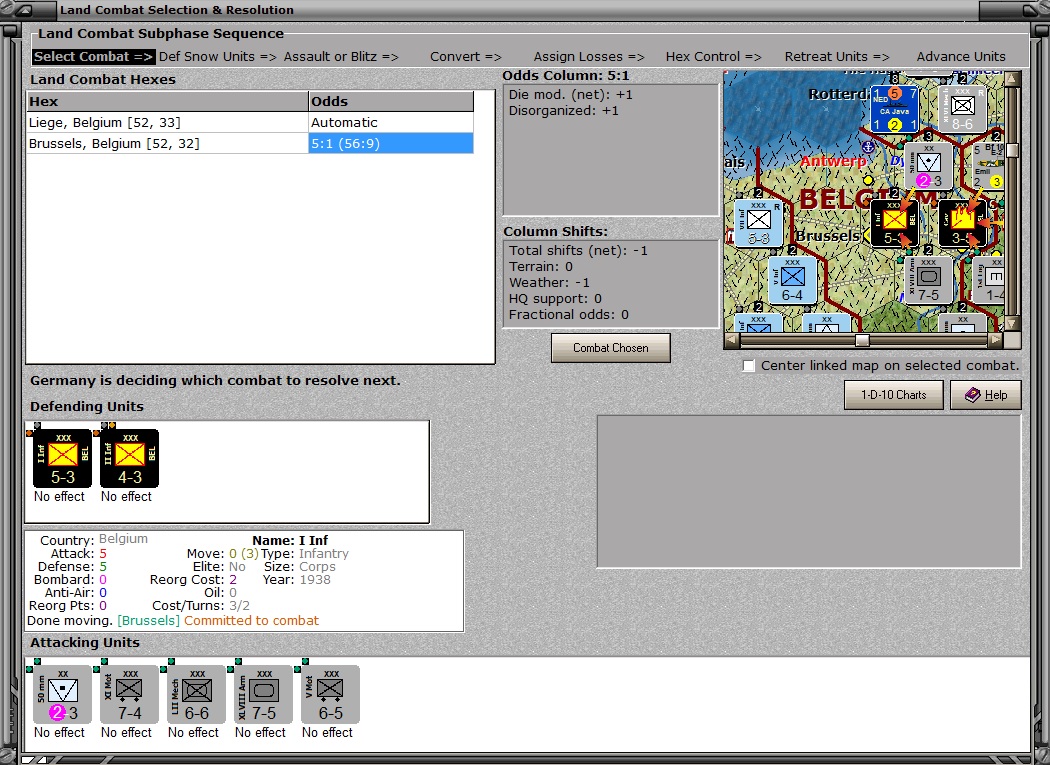Select the Belgian II Inf 4-3 defending unit
This screenshot has height=765, width=1050.
[129, 458]
